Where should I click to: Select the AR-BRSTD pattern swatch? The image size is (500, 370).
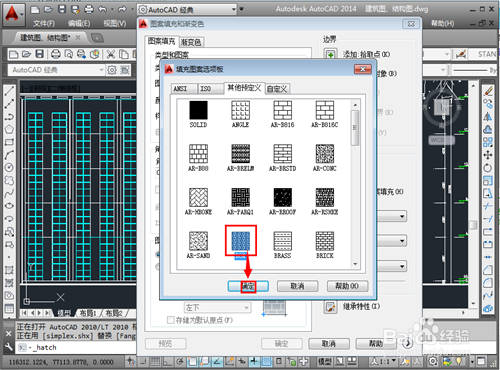283,154
